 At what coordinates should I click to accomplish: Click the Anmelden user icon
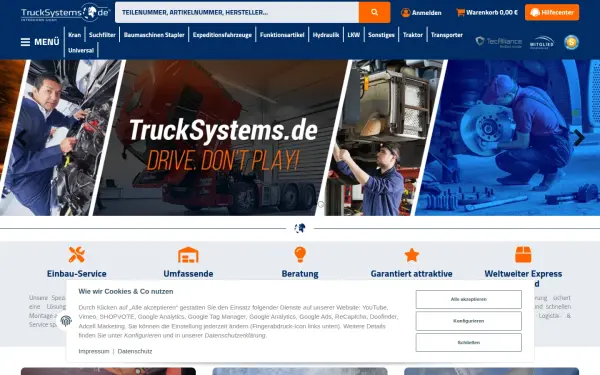(406, 13)
